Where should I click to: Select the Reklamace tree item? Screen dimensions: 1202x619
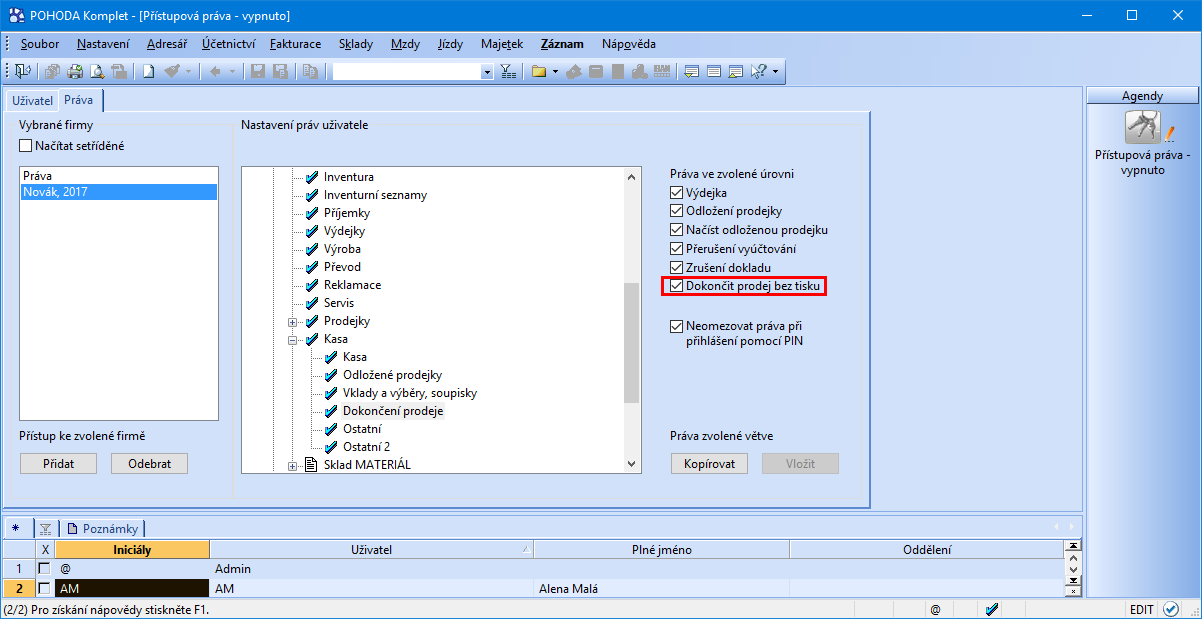tap(352, 285)
